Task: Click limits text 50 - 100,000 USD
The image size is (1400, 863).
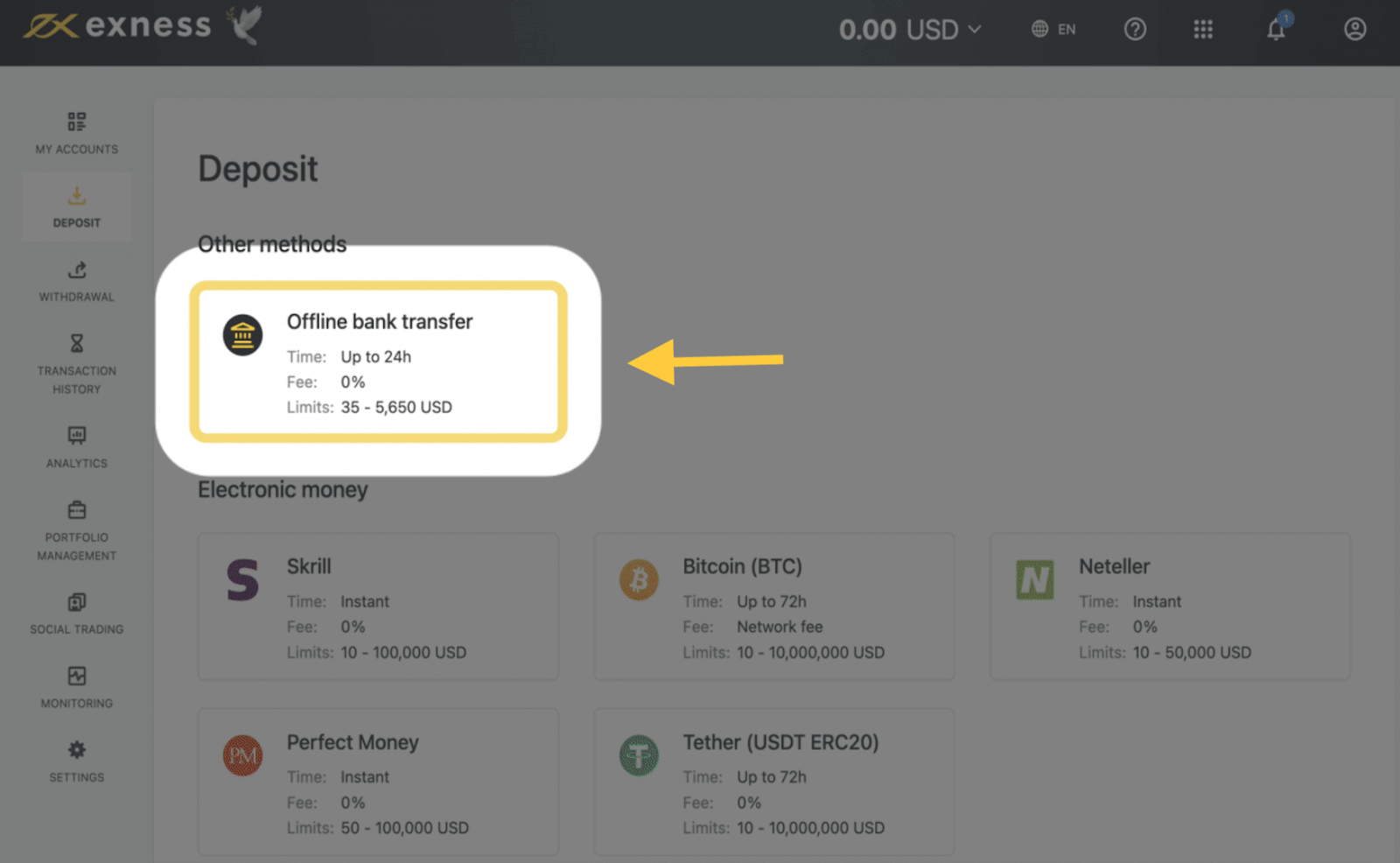Action: tap(404, 828)
